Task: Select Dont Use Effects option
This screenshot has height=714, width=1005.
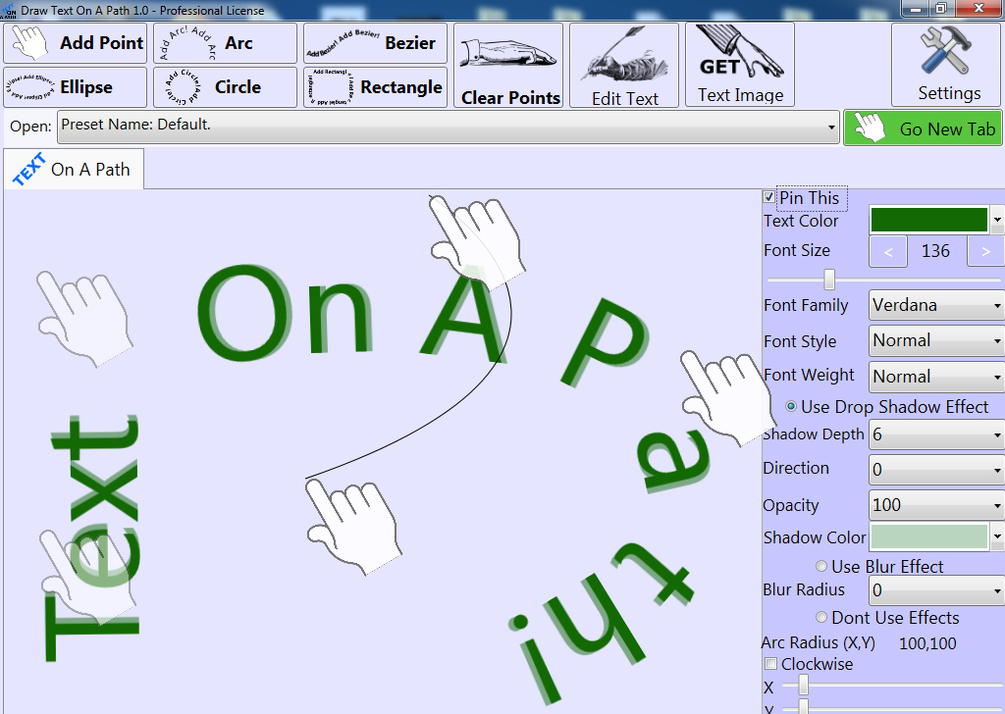Action: (x=821, y=617)
